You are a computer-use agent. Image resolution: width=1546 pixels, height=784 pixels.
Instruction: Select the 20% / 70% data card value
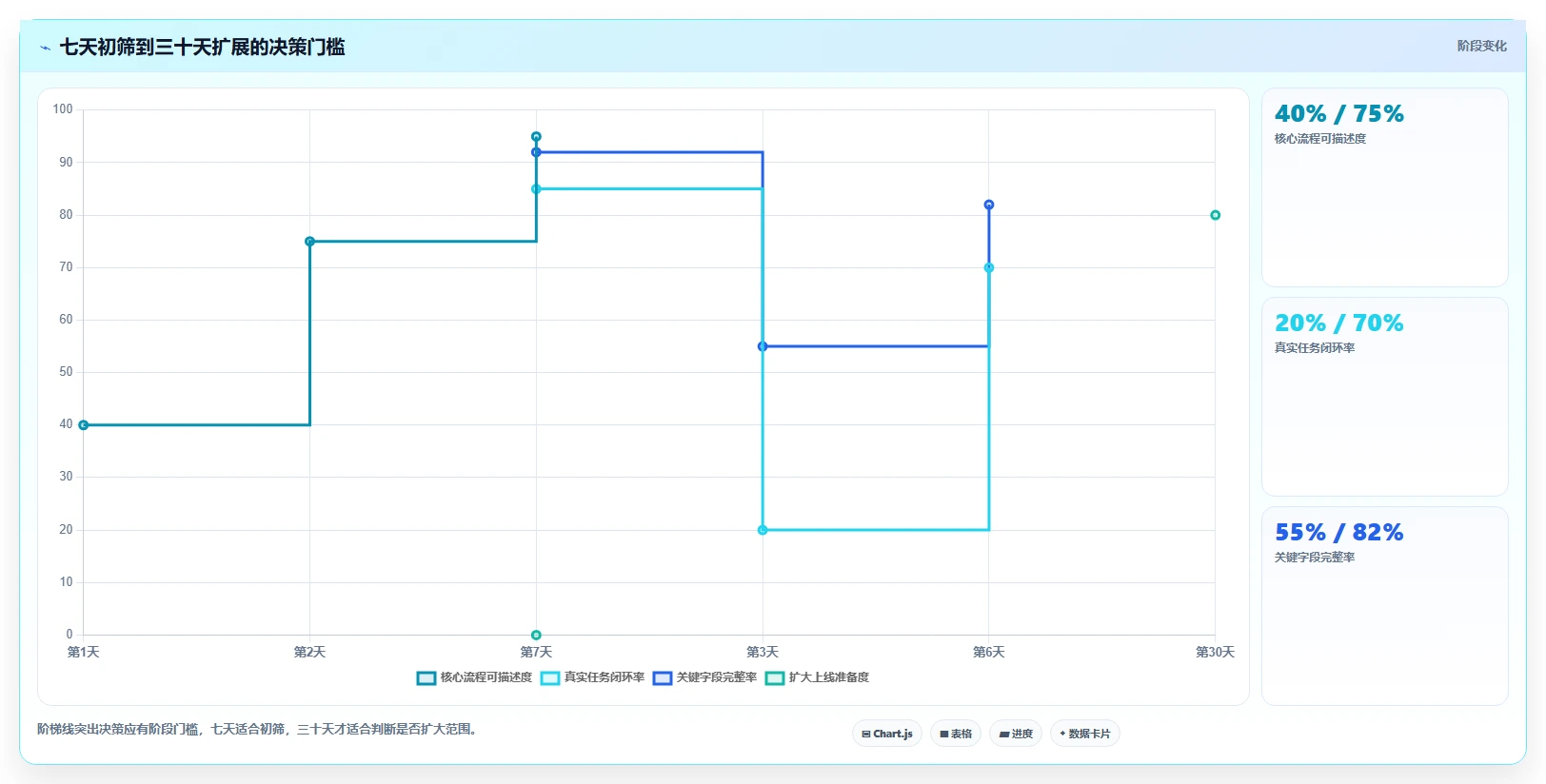(1338, 323)
